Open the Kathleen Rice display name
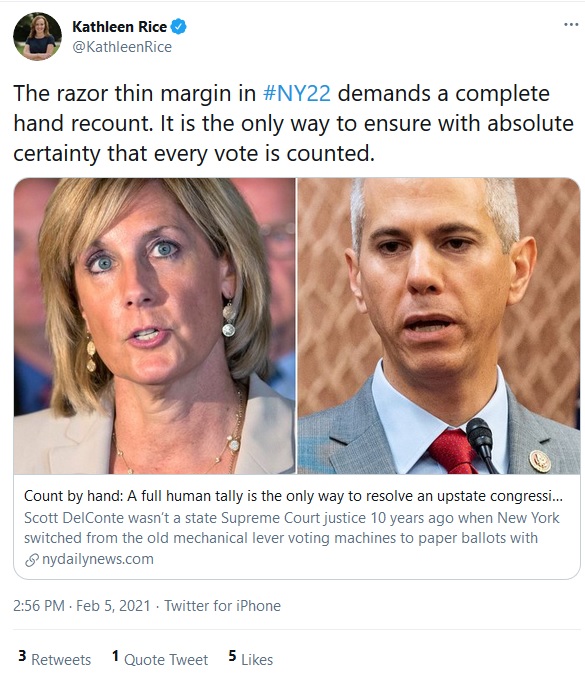This screenshot has width=585, height=679. click(120, 27)
